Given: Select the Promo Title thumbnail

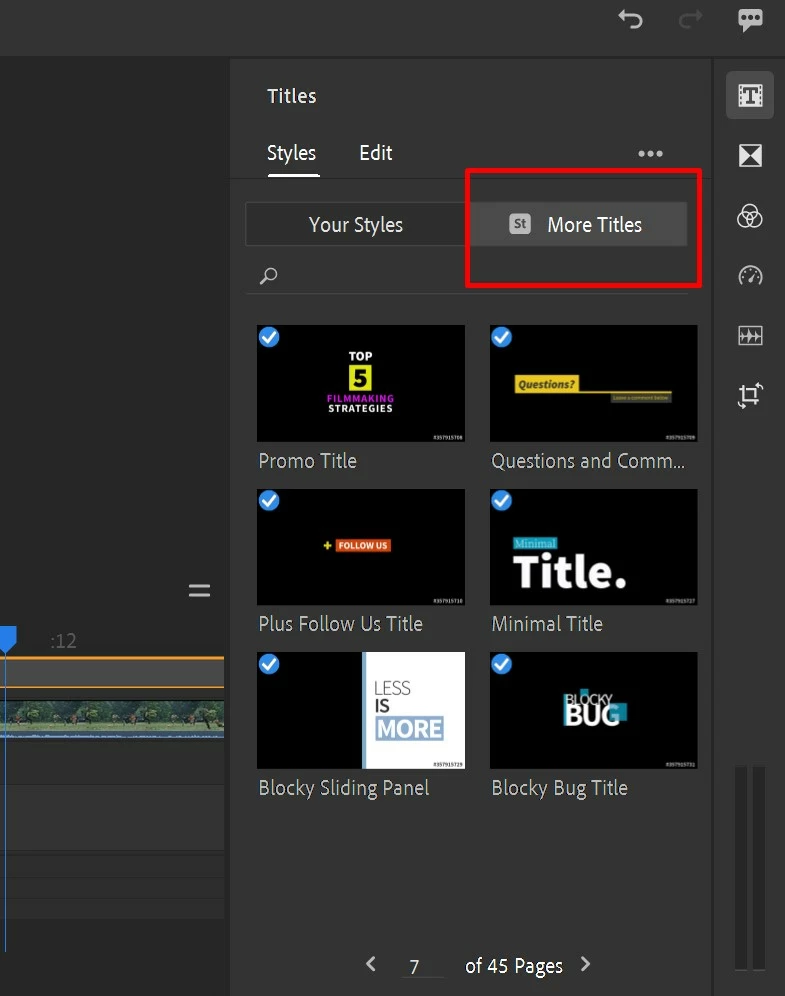Looking at the screenshot, I should pos(361,383).
